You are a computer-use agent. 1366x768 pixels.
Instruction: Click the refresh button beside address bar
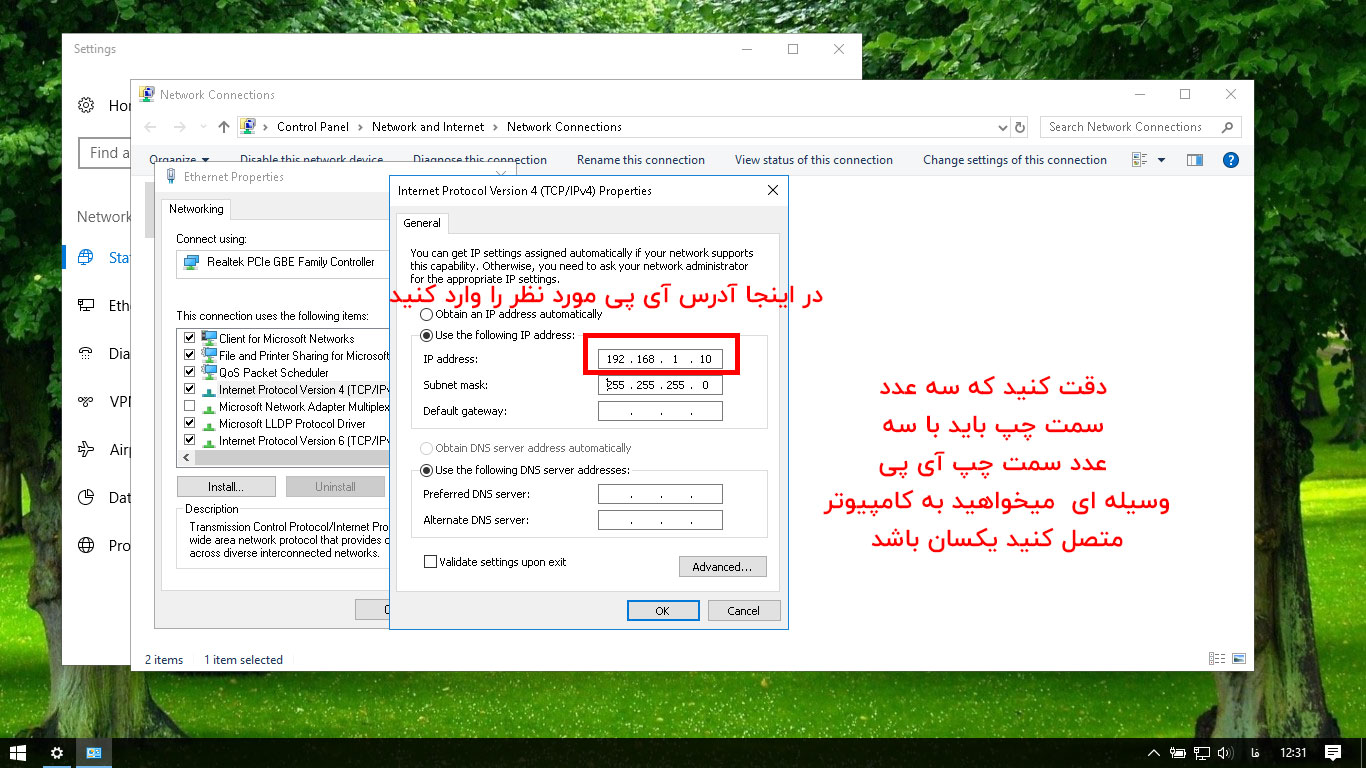[x=1020, y=127]
